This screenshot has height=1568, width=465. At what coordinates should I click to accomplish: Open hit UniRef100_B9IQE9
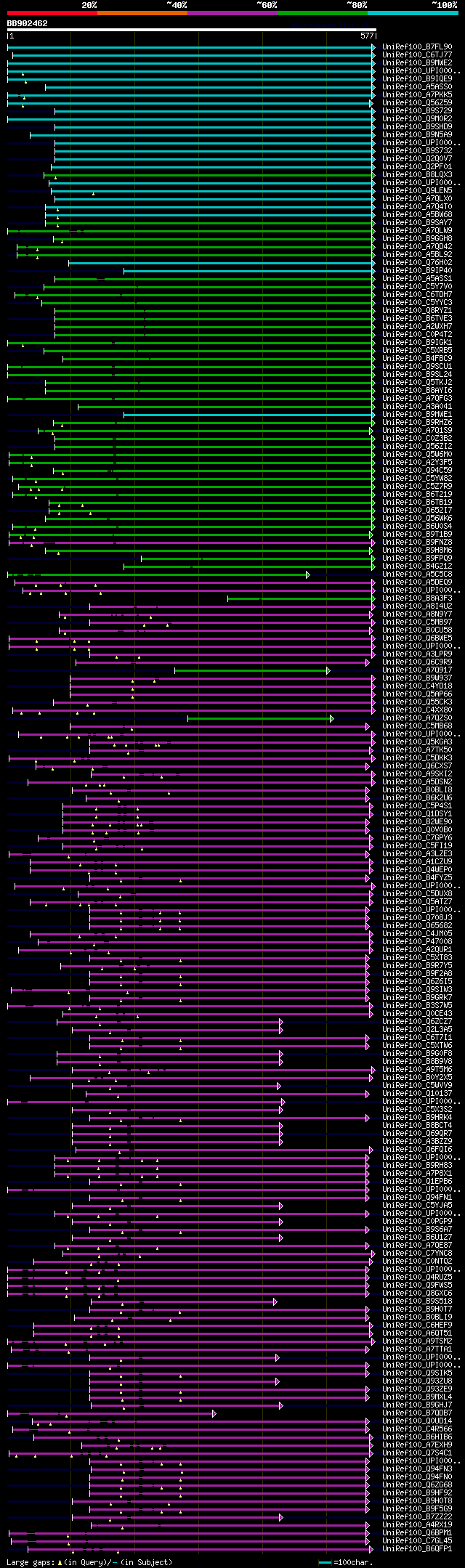(417, 78)
